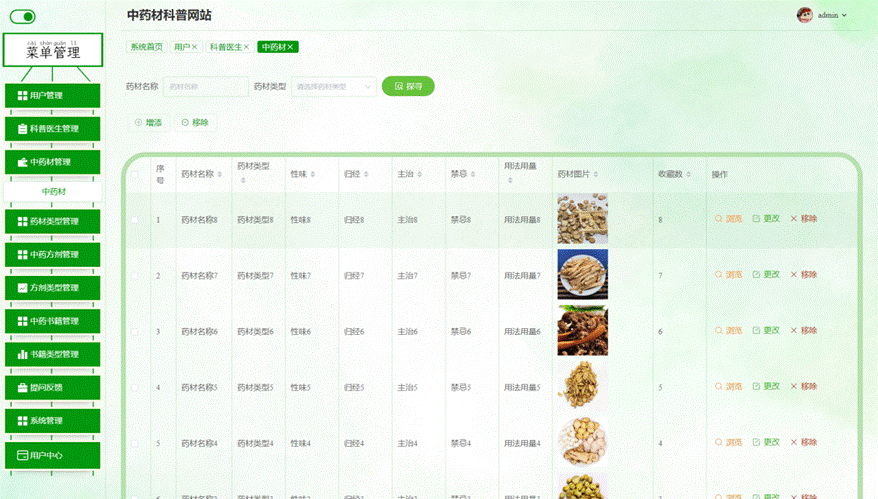This screenshot has height=499, width=878.
Task: Open 中药方剂管理 in sidebar
Action: [53, 254]
